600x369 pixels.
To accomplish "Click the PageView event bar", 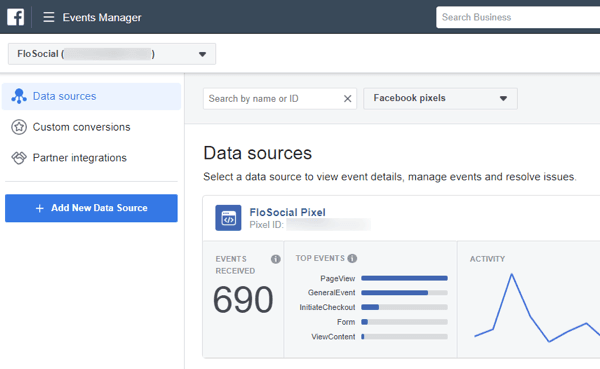I will [x=404, y=278].
